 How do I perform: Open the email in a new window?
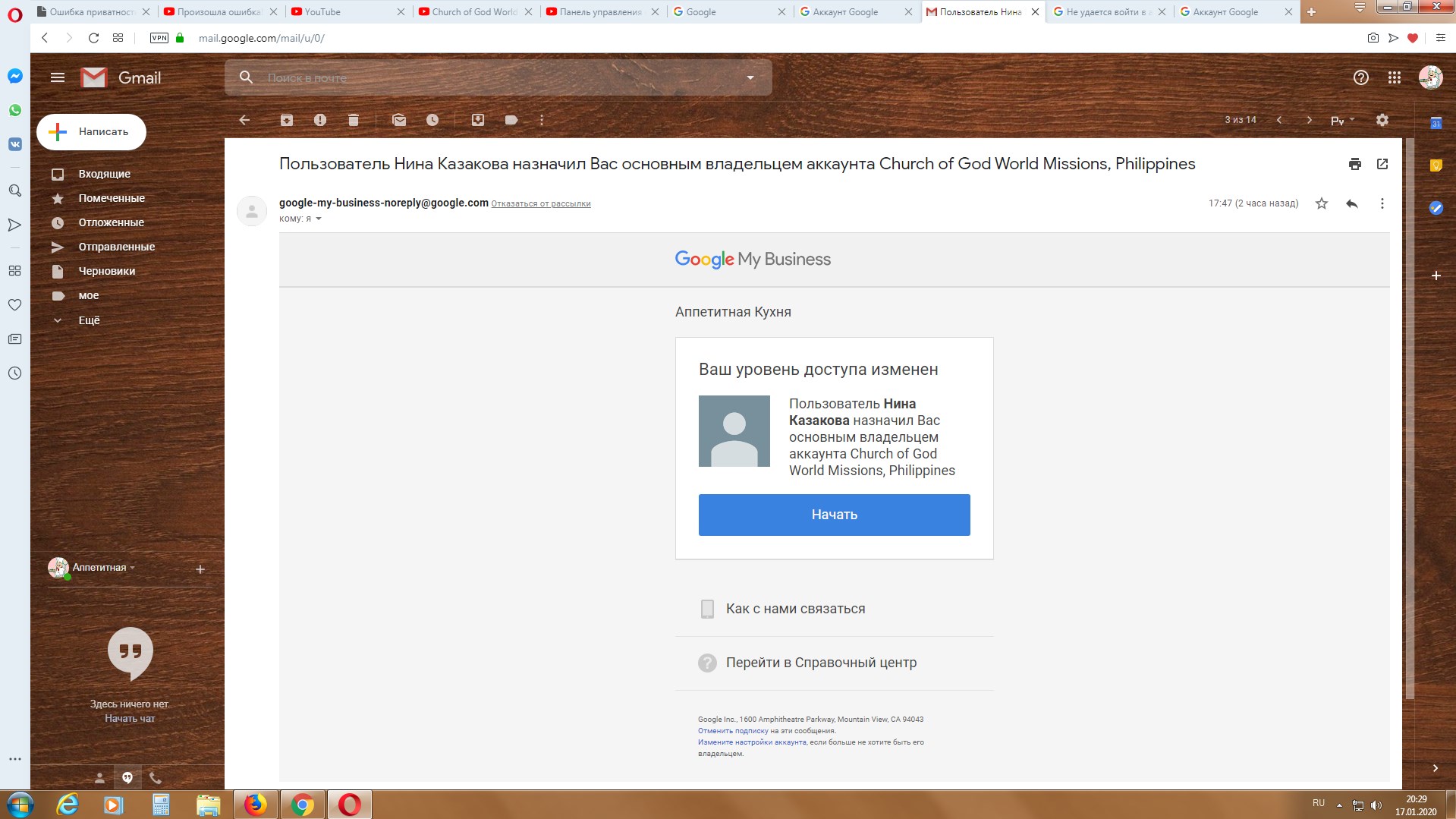(1382, 164)
